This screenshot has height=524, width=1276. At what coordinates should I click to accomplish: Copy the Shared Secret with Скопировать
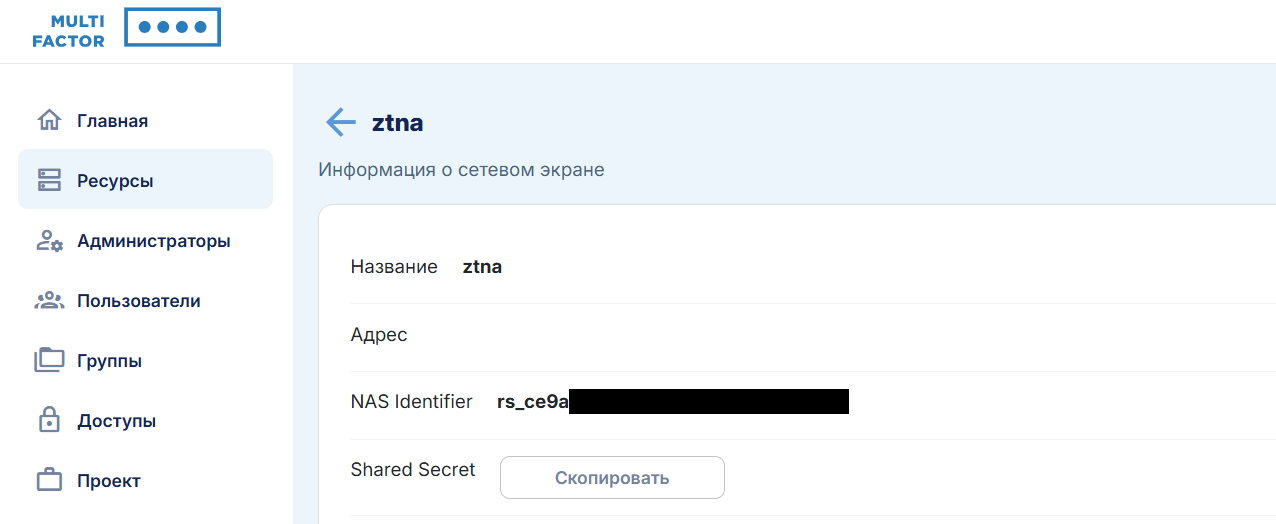tap(612, 478)
